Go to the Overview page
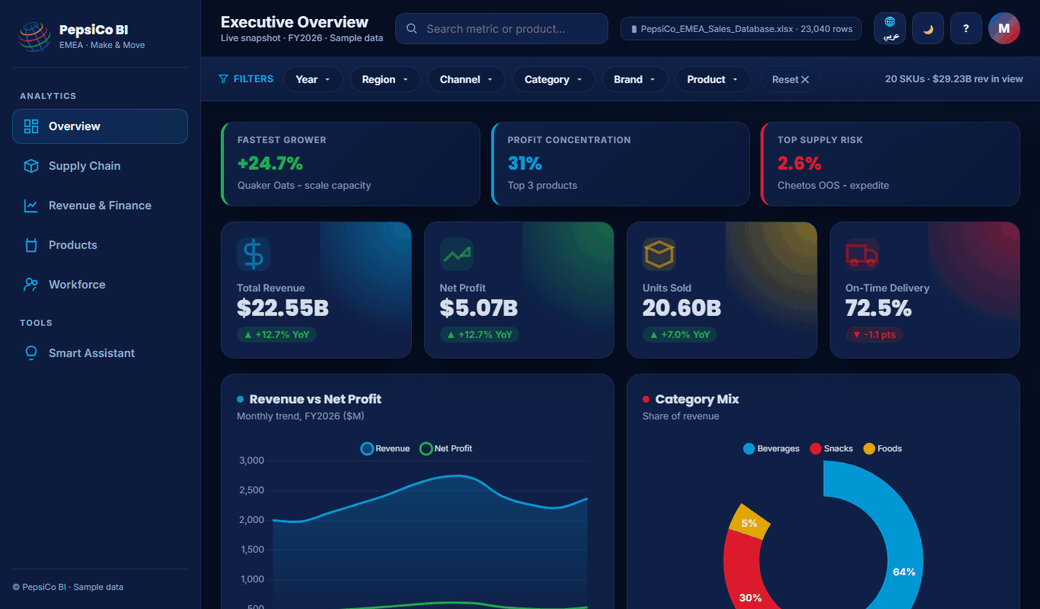The width and height of the screenshot is (1040, 609). point(100,126)
